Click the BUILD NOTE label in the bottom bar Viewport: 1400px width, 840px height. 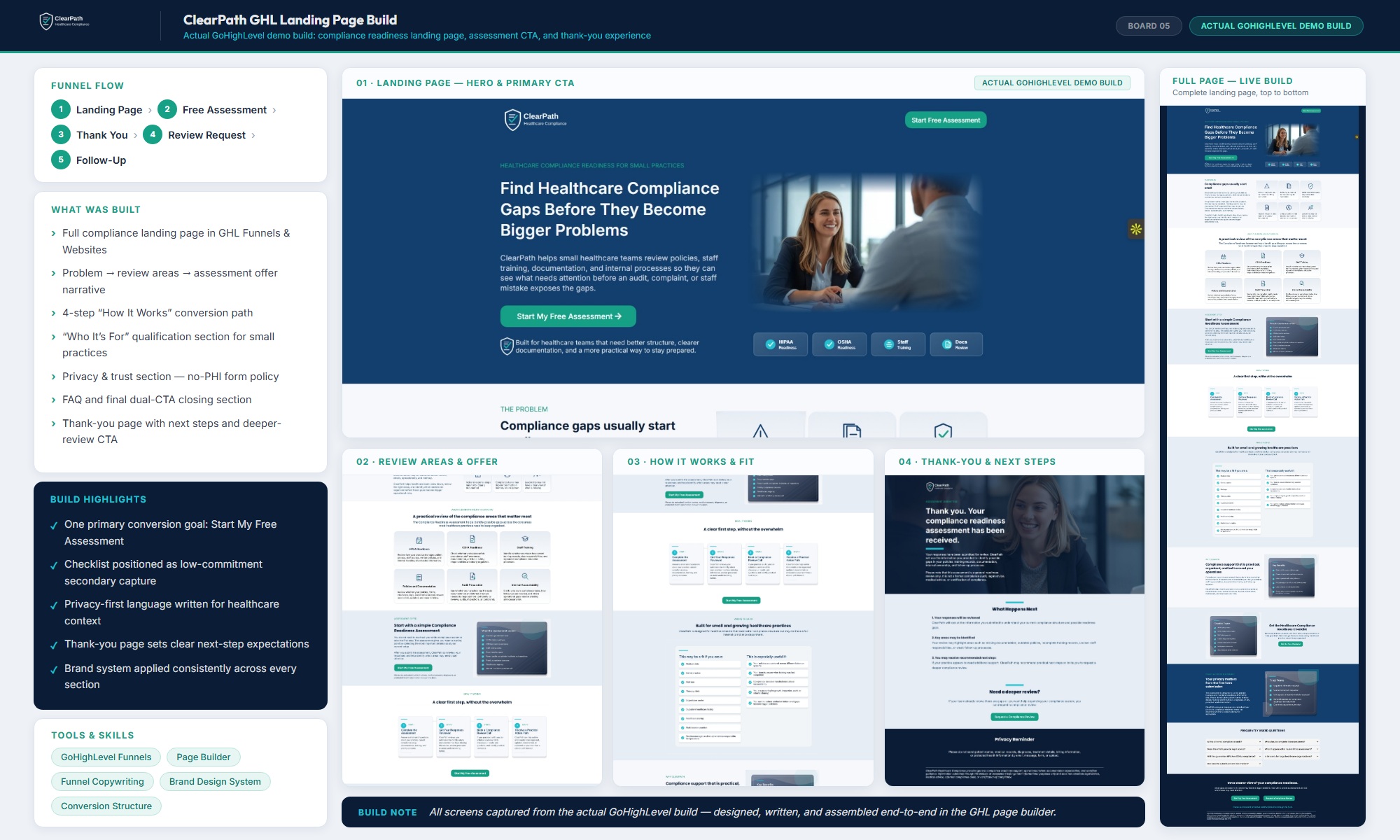pos(387,812)
